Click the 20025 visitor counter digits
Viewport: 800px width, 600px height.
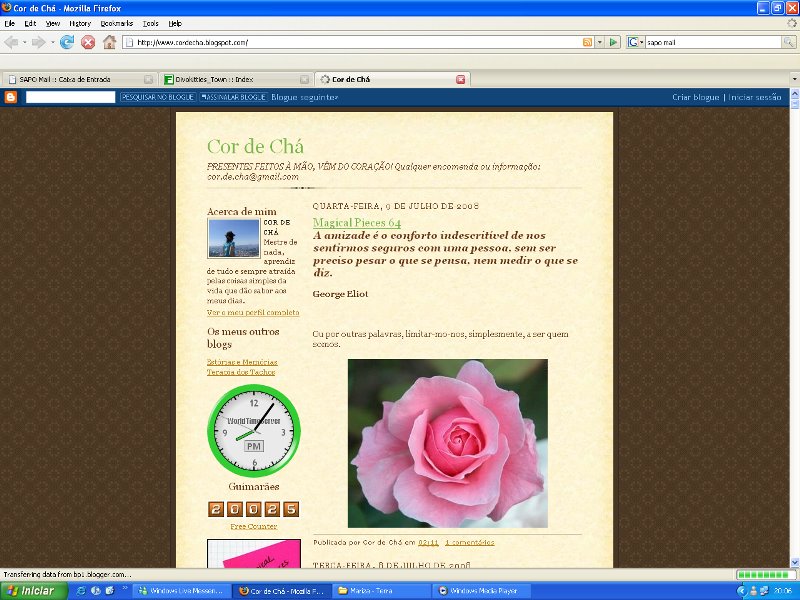(x=254, y=509)
